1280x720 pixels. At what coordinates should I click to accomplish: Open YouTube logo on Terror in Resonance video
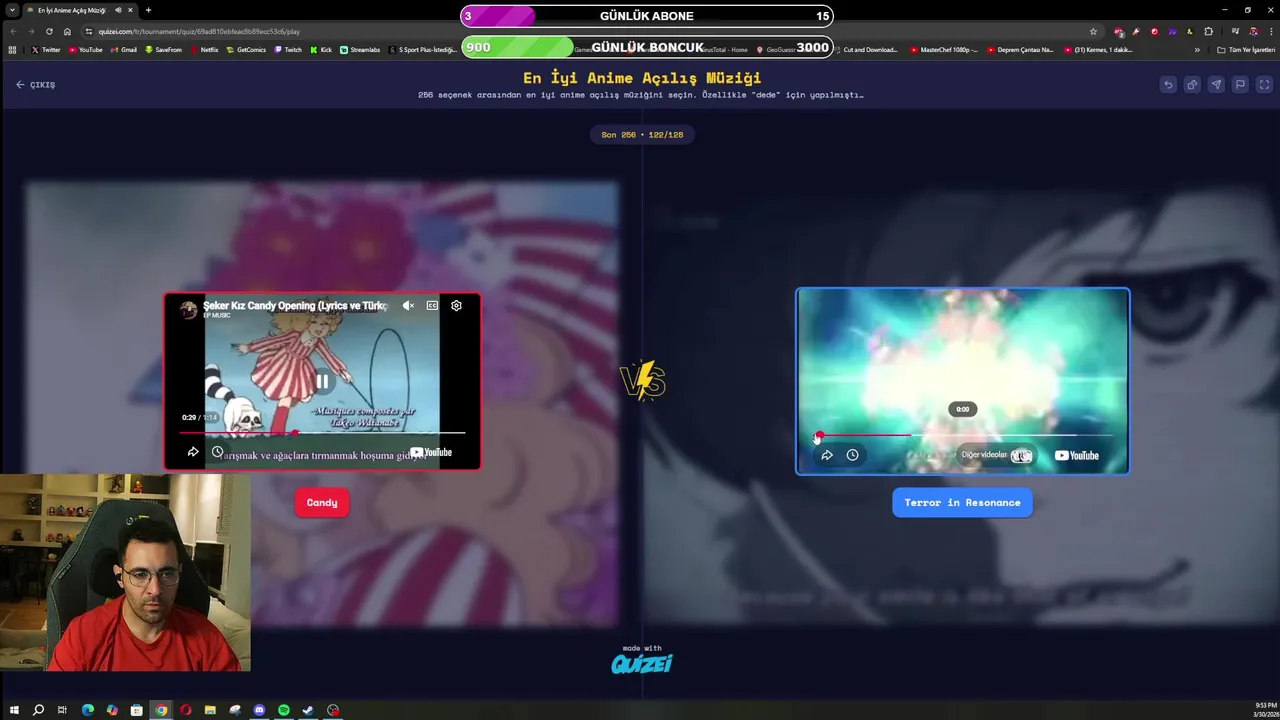1076,455
